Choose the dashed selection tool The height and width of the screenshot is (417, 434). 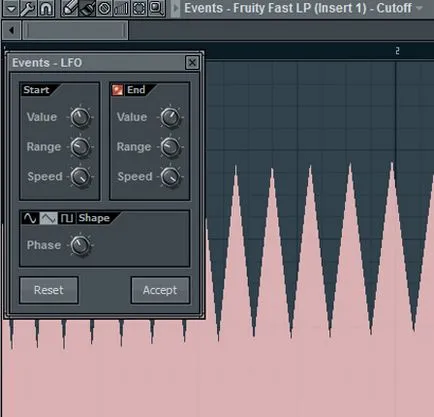tap(139, 8)
